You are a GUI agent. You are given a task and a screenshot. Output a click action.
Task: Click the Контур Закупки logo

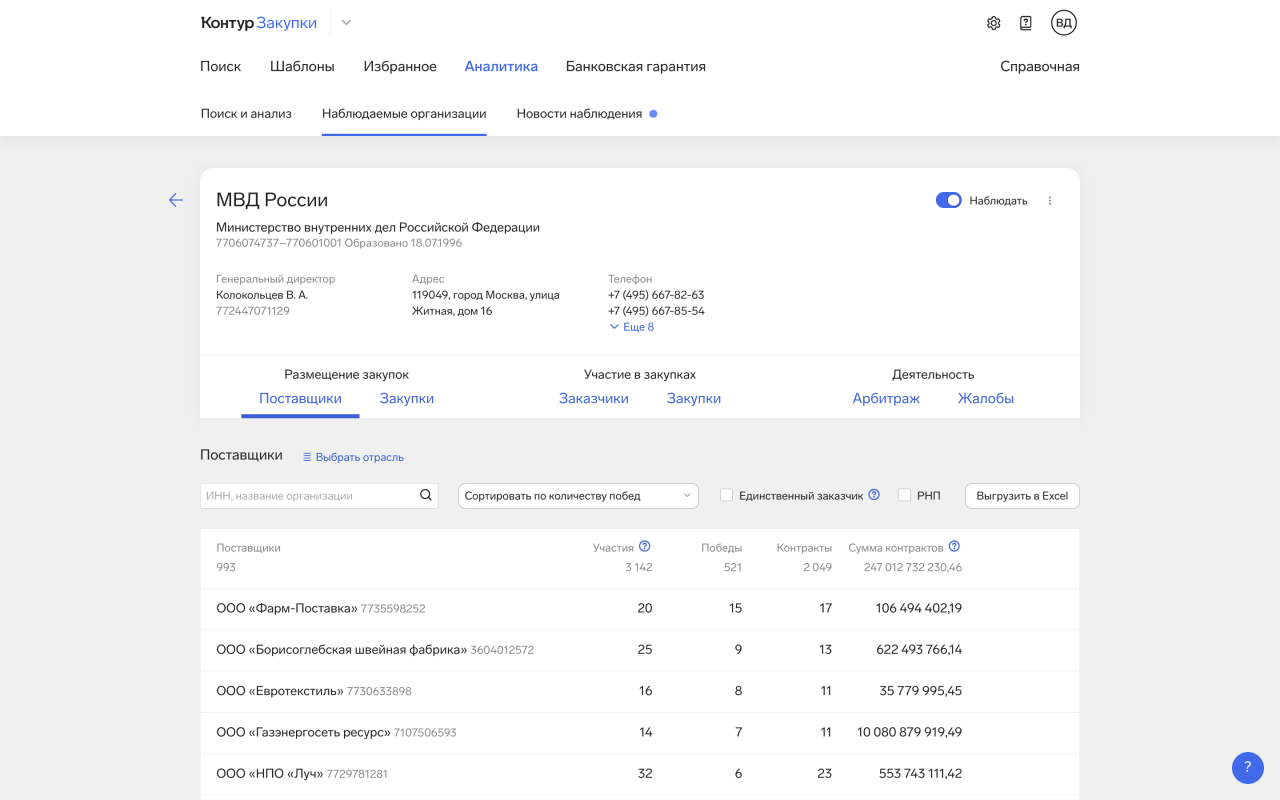click(259, 23)
